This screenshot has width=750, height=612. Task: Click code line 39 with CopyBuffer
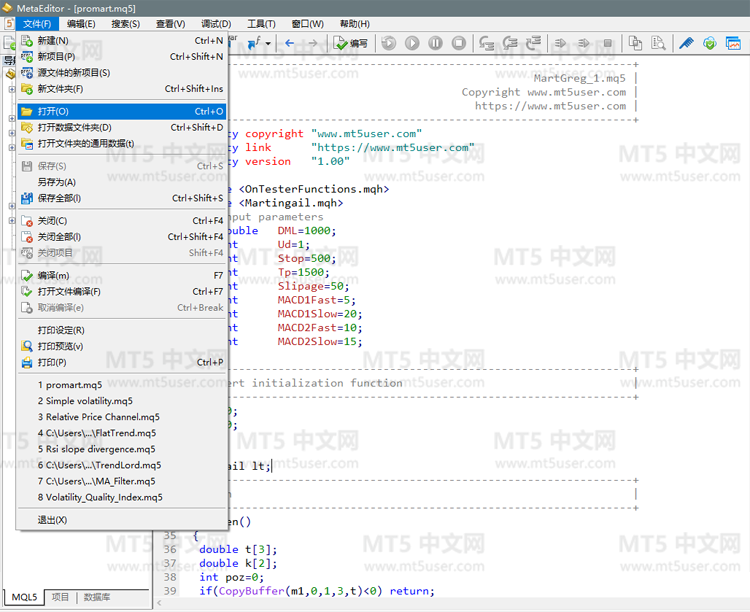(x=317, y=591)
